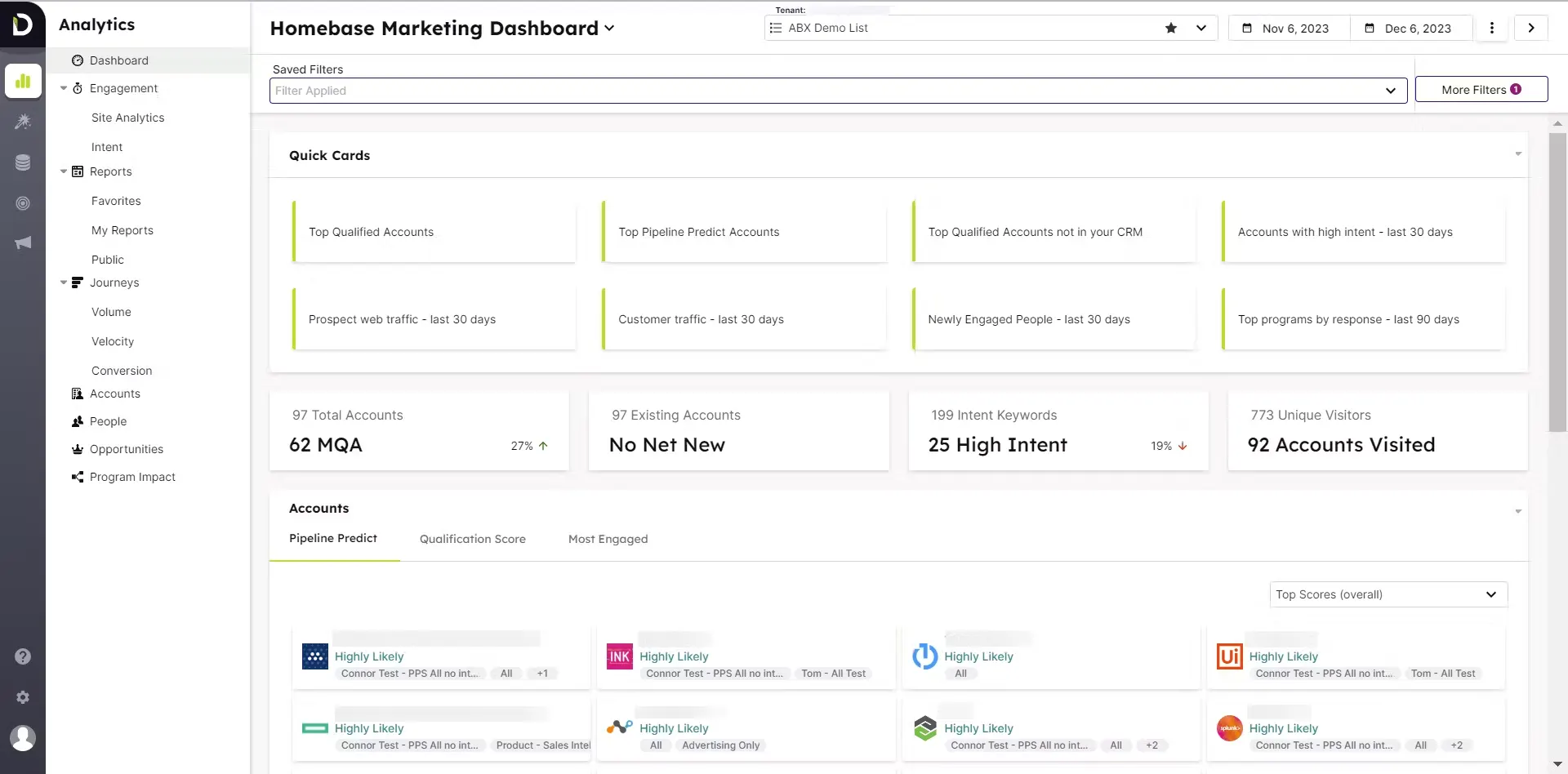The height and width of the screenshot is (774, 1568).
Task: Click the target audience icon in left rail
Action: click(23, 203)
